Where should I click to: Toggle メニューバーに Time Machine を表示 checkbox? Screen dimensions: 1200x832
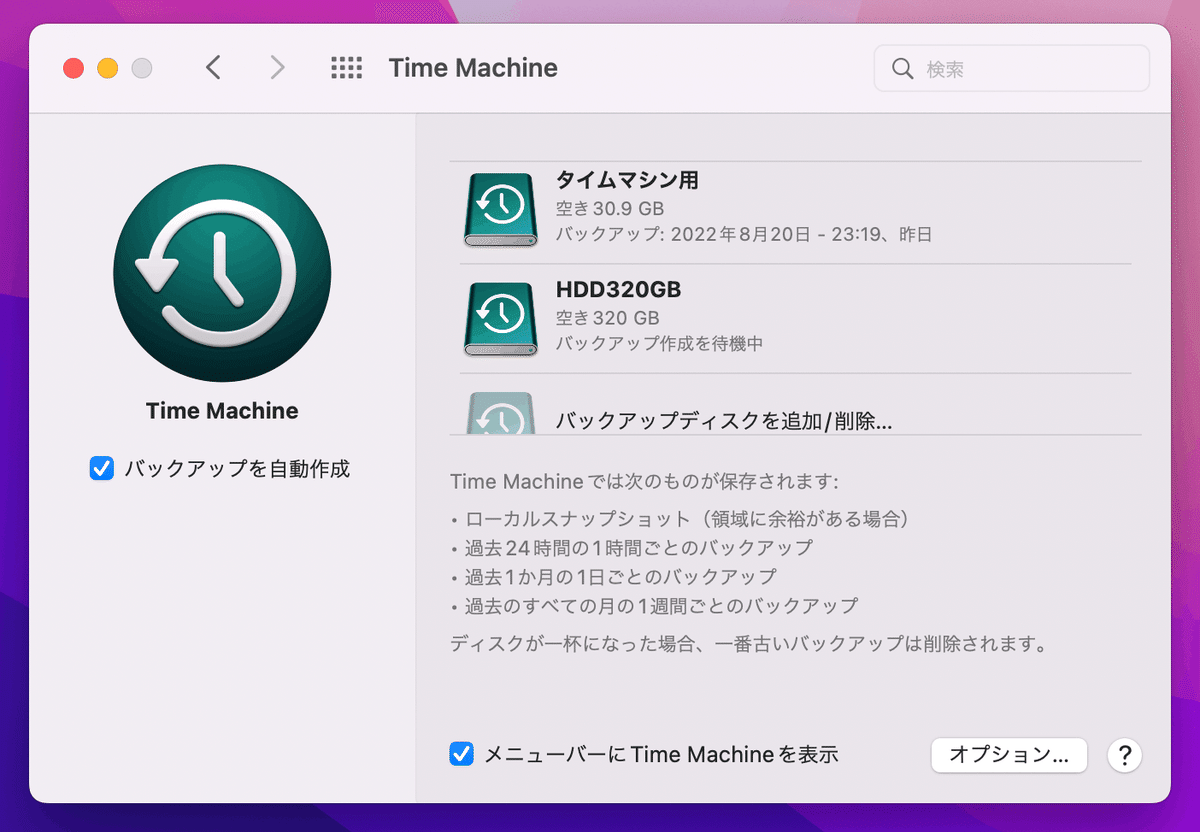point(461,754)
